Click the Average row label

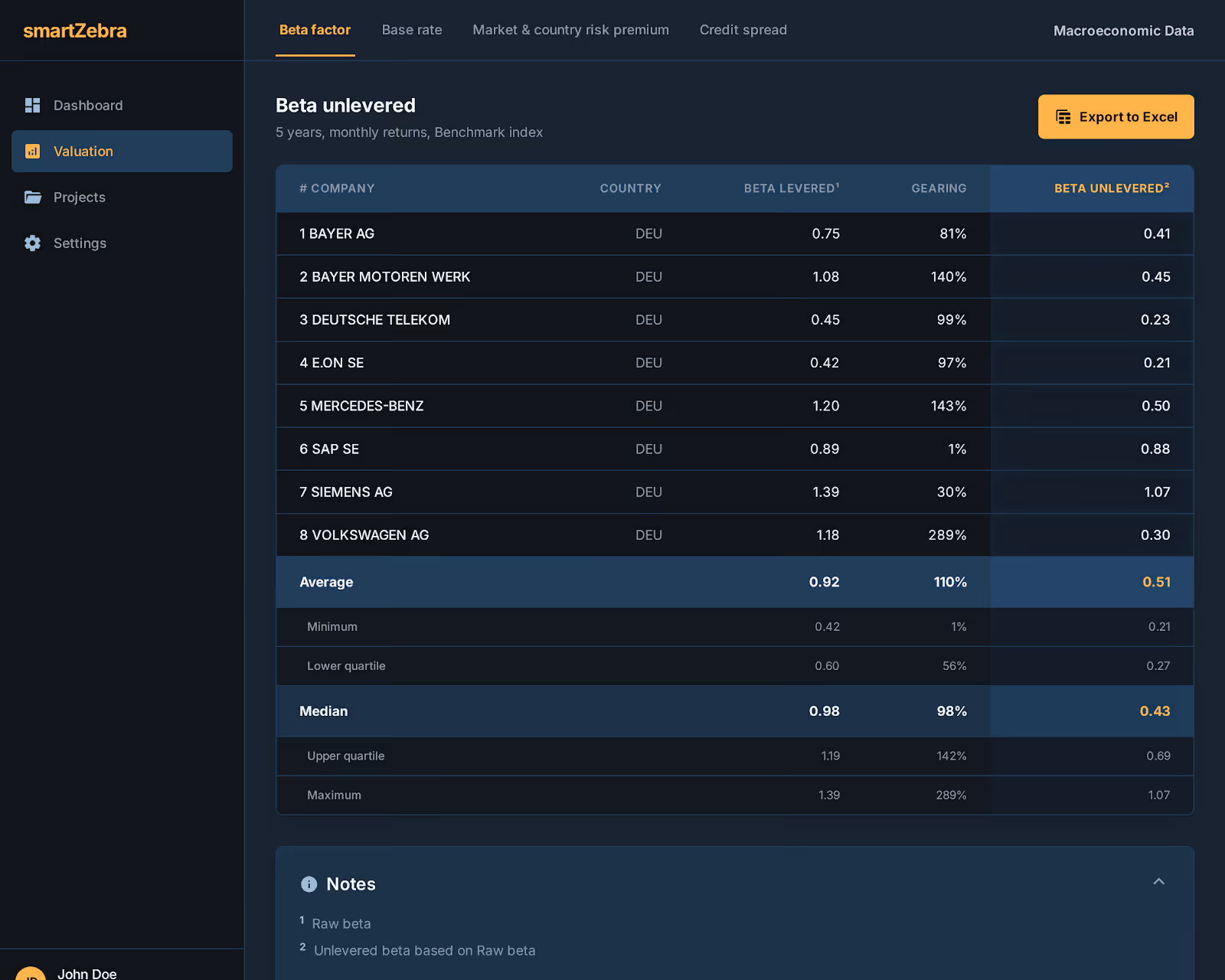coord(326,582)
